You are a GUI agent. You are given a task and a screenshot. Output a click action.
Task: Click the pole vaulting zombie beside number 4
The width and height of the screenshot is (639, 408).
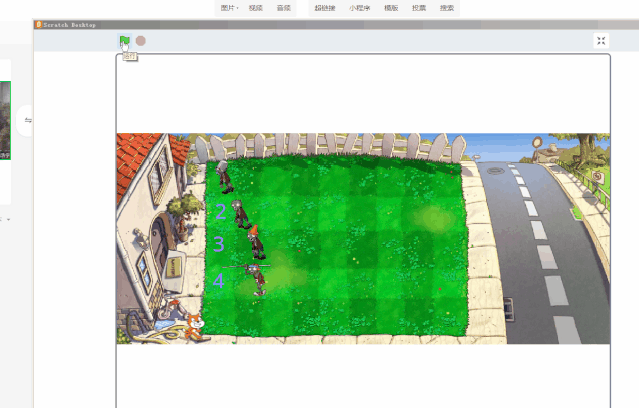(x=255, y=279)
